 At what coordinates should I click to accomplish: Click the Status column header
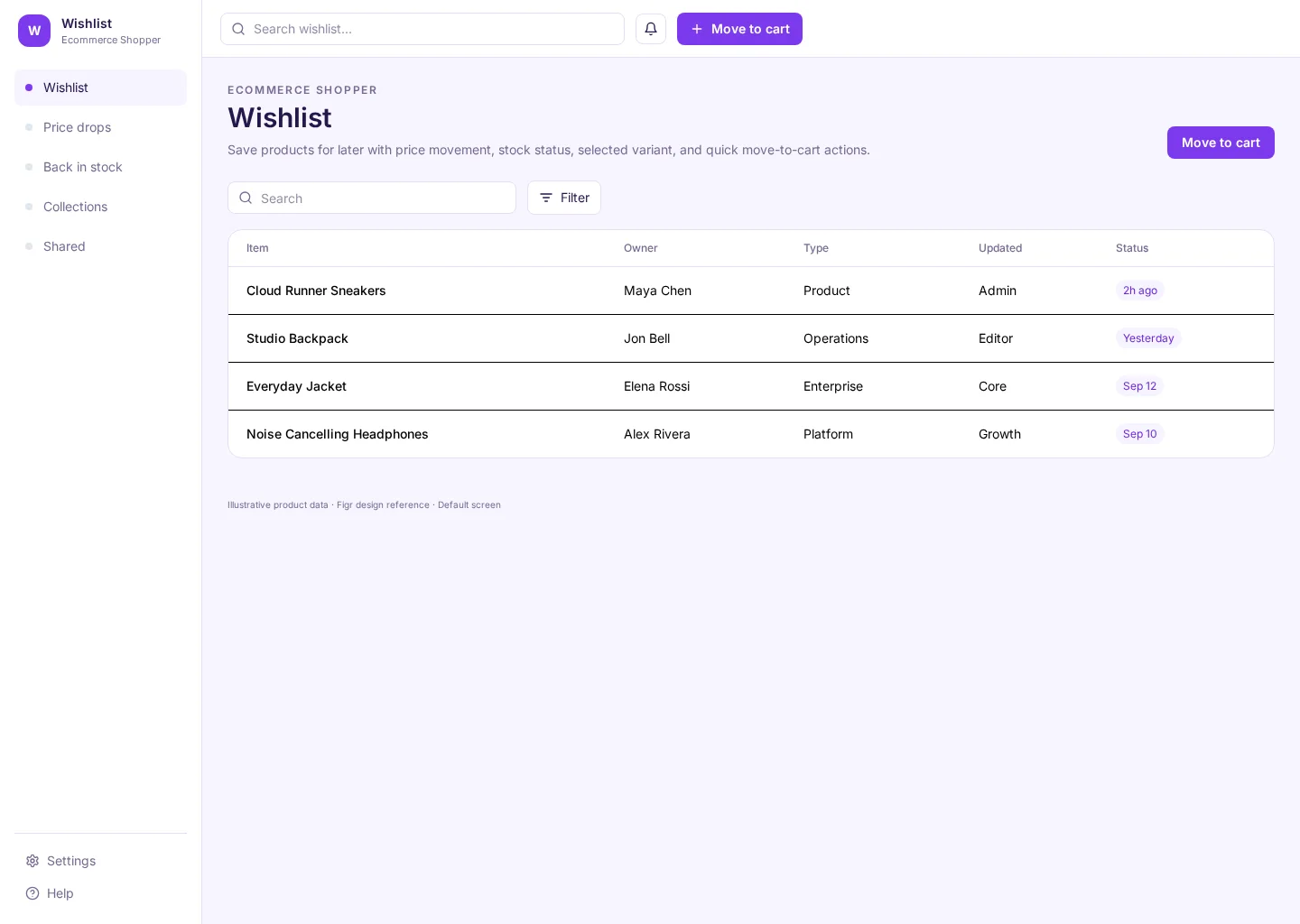tap(1132, 248)
